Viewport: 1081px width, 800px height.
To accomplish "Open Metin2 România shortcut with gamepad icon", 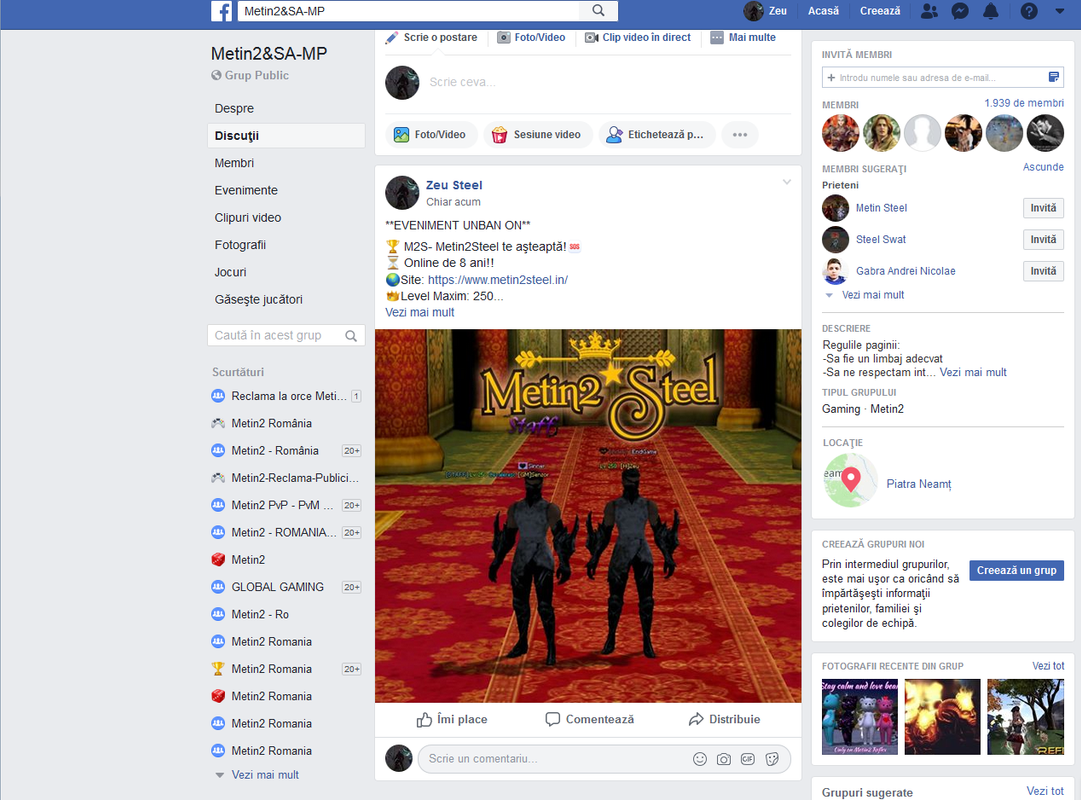I will click(x=262, y=423).
